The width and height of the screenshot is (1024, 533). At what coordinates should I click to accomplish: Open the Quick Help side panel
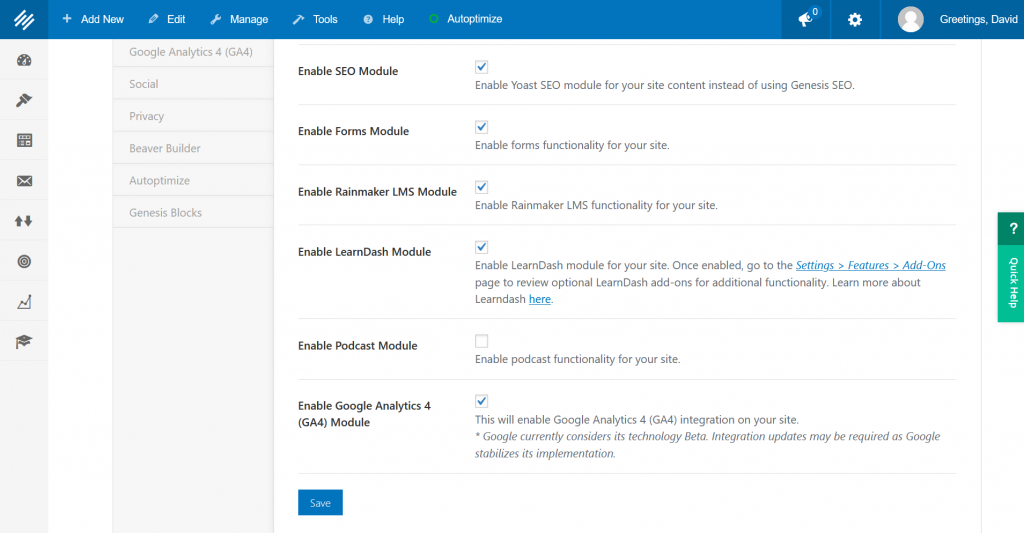1011,268
